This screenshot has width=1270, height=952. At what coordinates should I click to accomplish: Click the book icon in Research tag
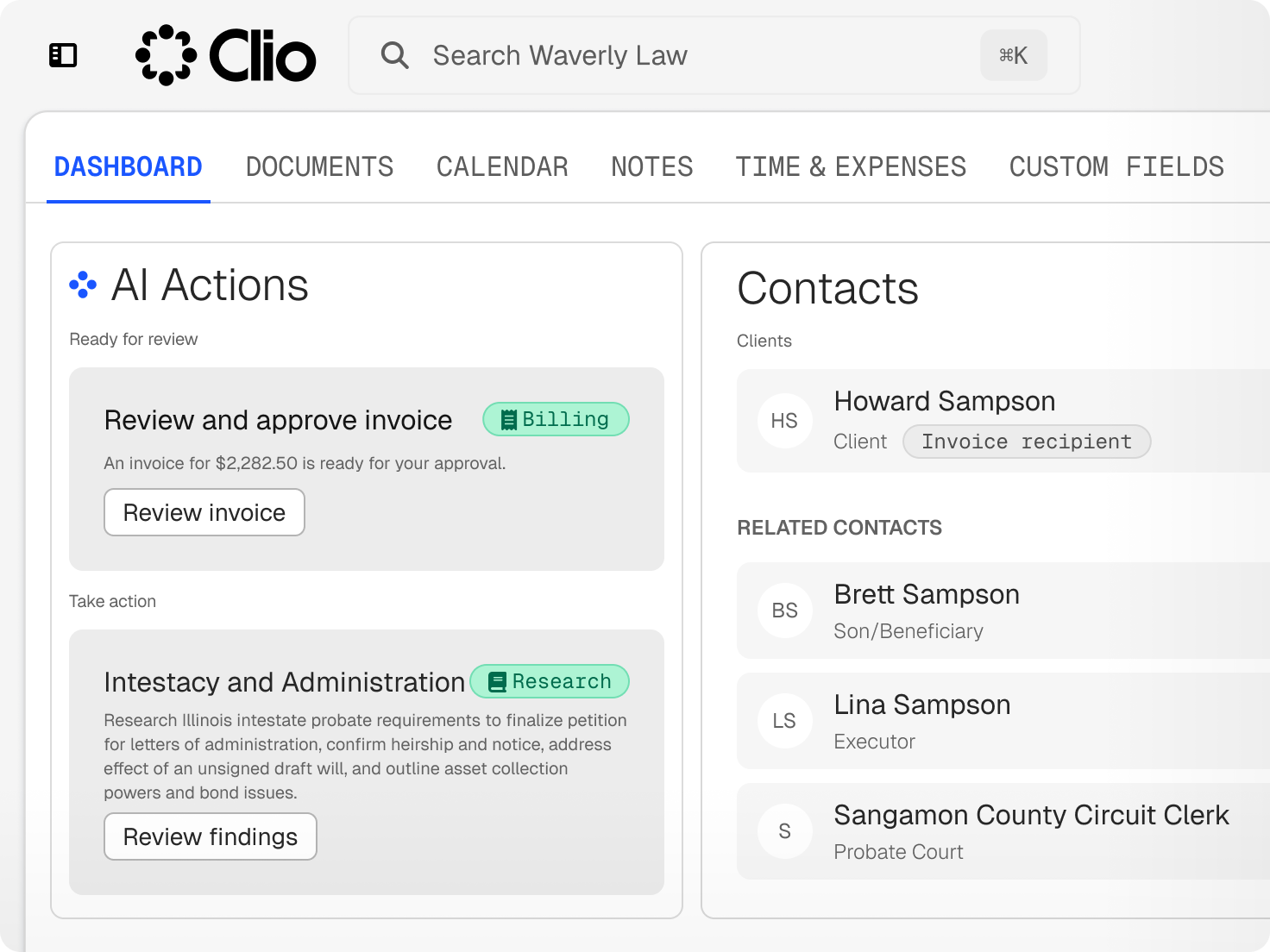[497, 682]
